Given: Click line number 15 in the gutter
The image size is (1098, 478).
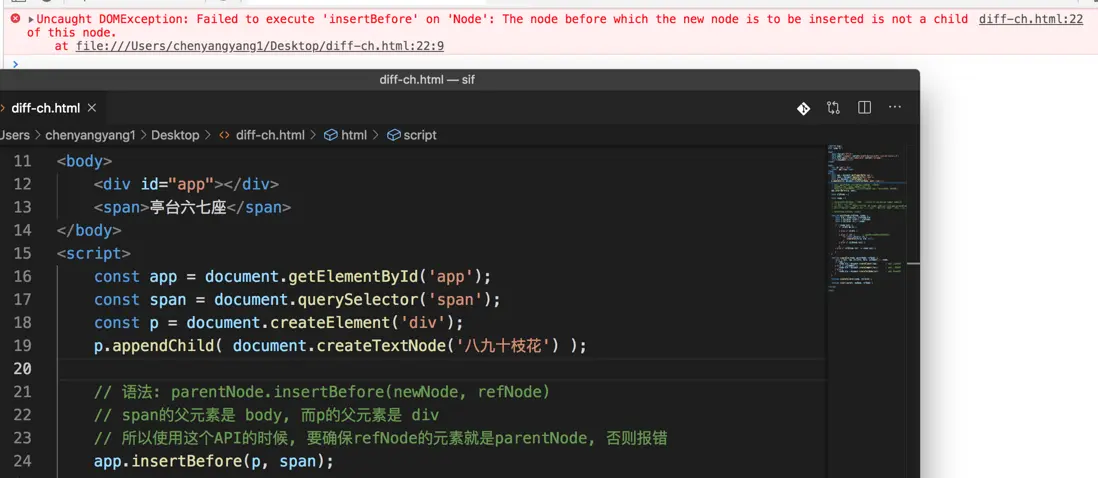Looking at the screenshot, I should [22, 253].
